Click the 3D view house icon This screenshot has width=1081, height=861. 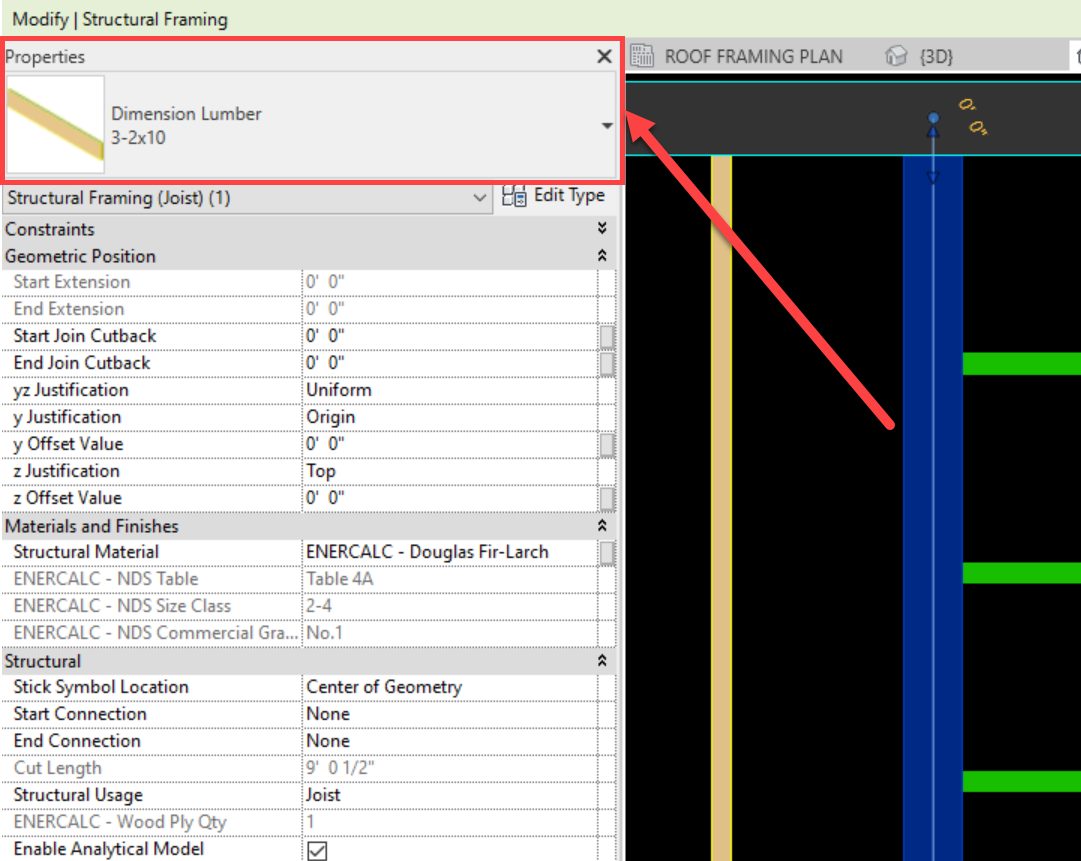point(896,56)
